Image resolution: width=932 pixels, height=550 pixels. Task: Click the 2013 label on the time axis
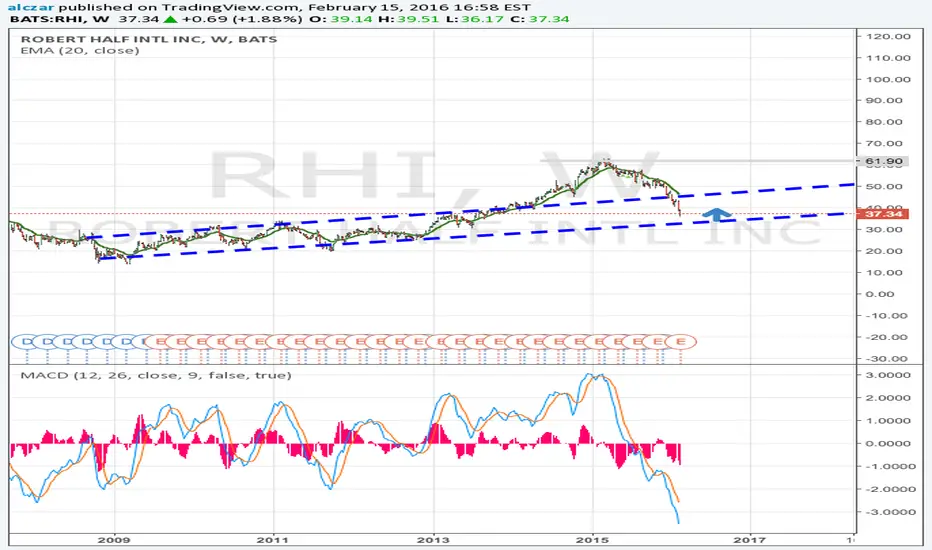point(433,540)
